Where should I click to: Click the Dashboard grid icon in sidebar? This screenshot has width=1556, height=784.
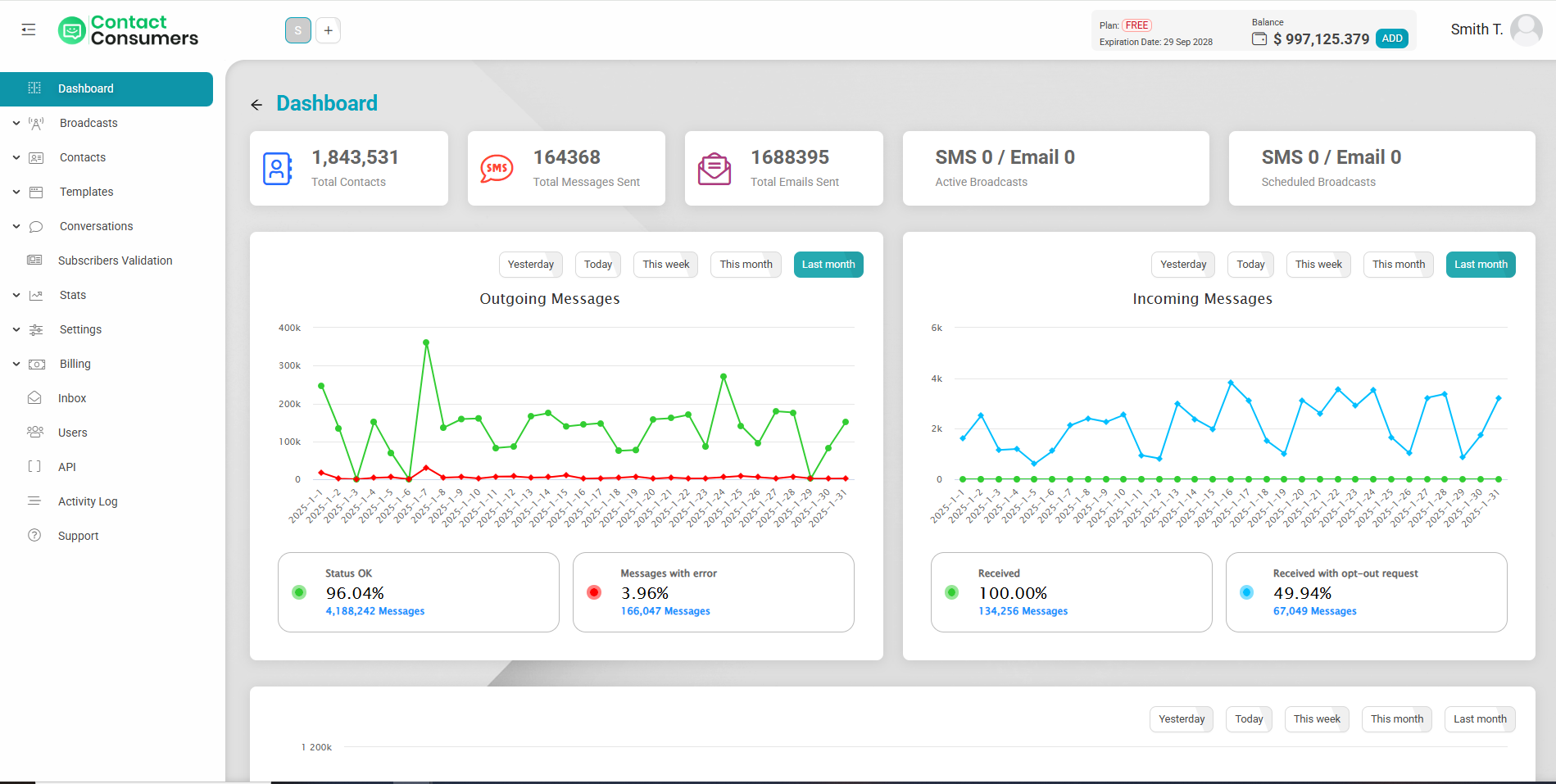tap(34, 88)
